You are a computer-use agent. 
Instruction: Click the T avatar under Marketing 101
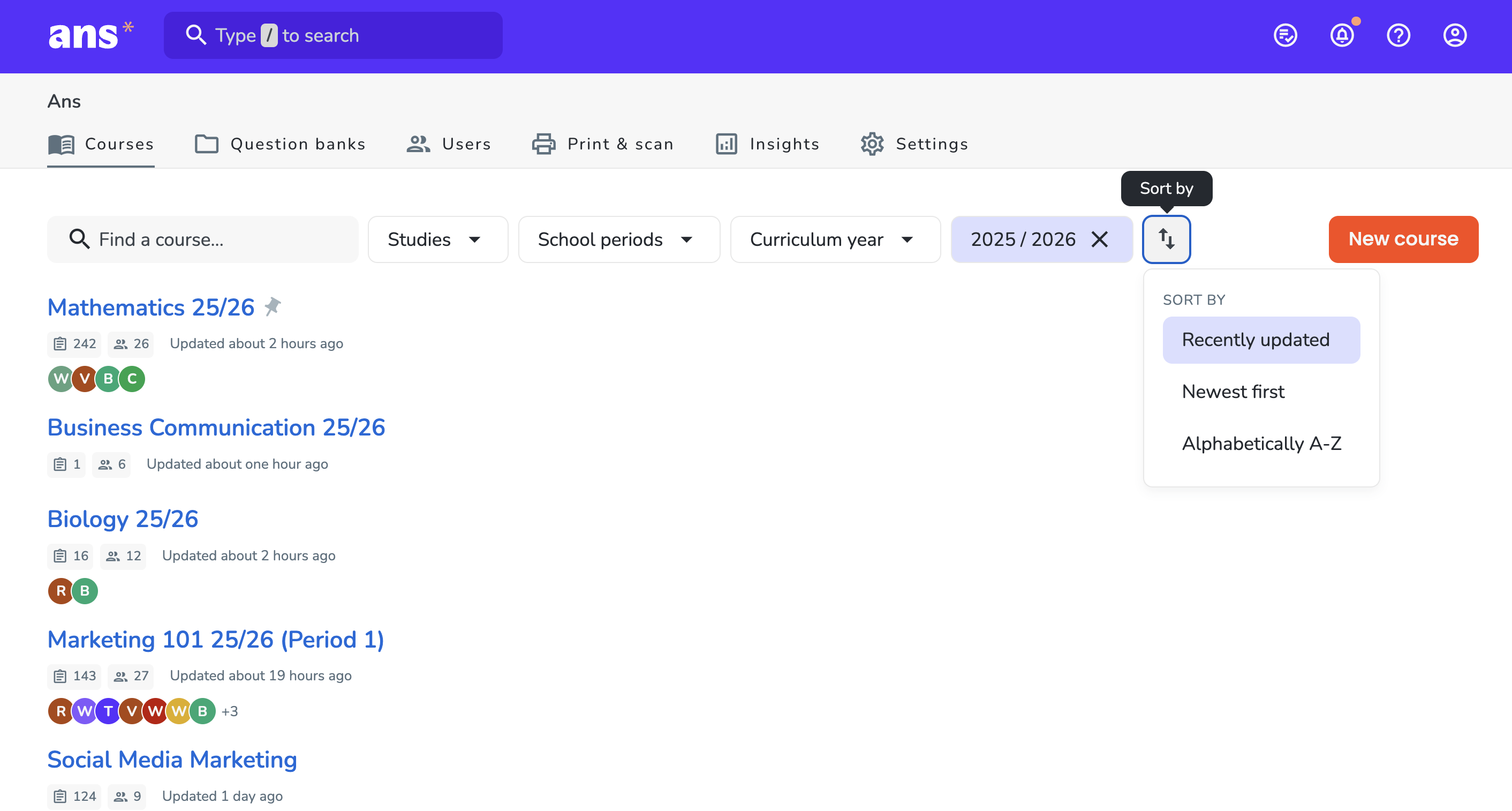tap(108, 711)
